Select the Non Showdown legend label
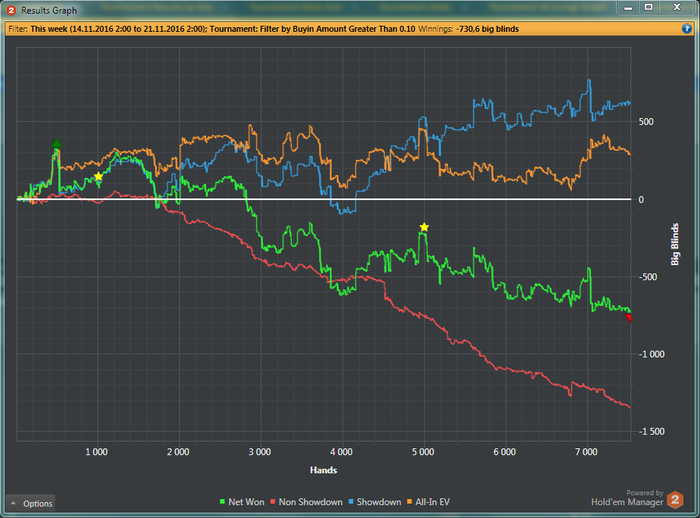 coord(311,502)
